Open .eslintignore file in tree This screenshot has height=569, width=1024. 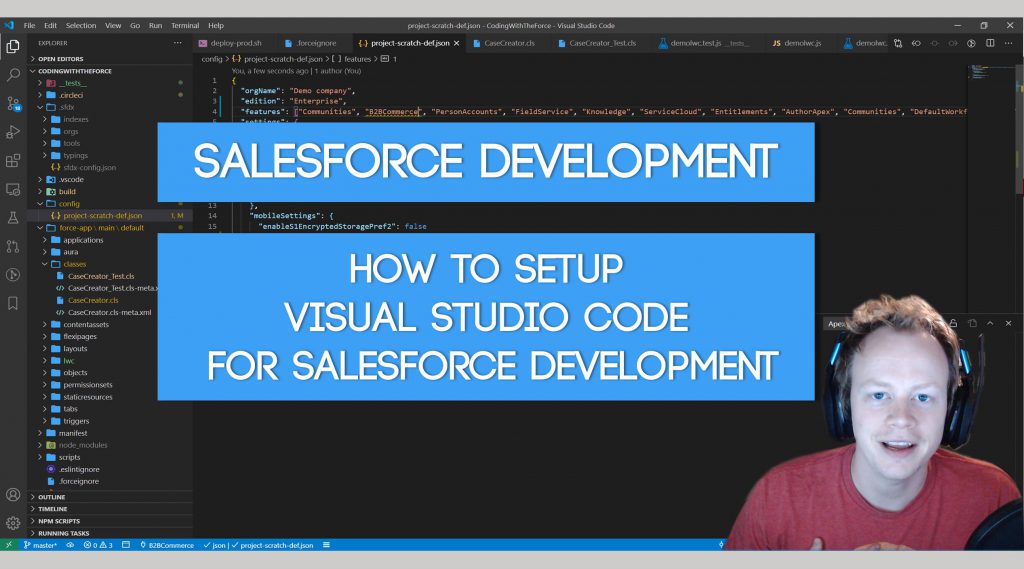(79, 469)
